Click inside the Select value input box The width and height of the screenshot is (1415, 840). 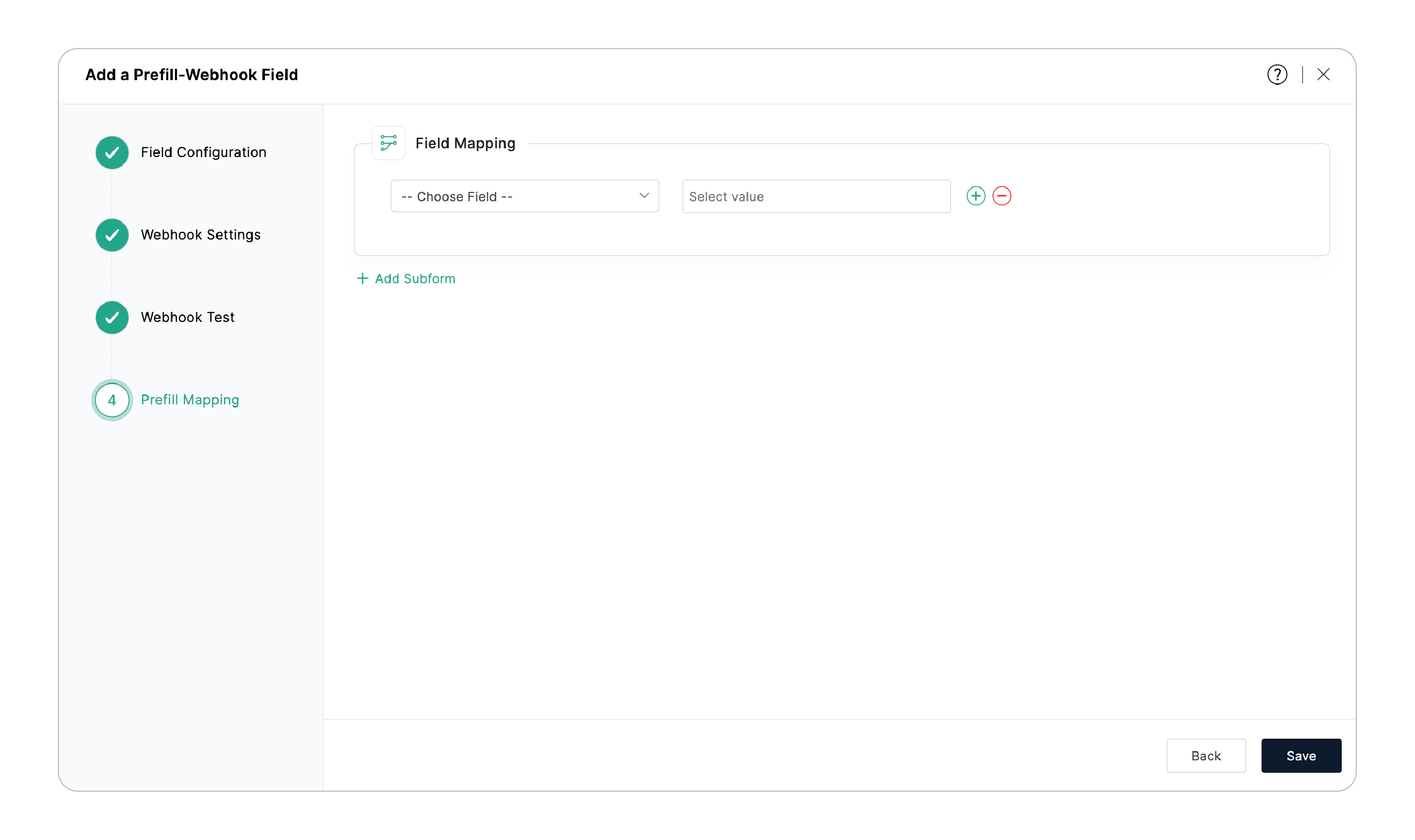[816, 196]
